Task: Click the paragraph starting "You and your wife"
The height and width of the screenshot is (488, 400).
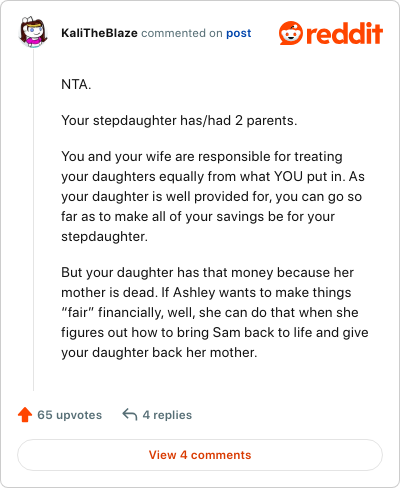Action: (213, 196)
